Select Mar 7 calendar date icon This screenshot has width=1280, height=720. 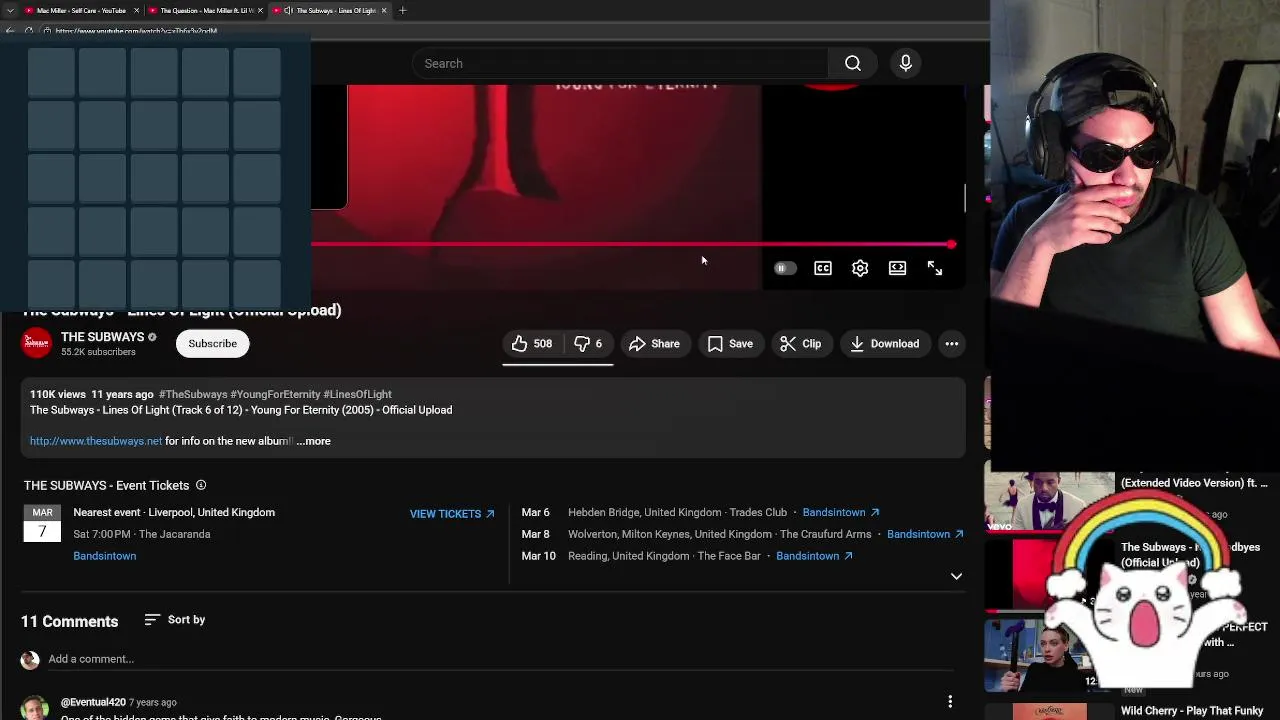click(42, 524)
